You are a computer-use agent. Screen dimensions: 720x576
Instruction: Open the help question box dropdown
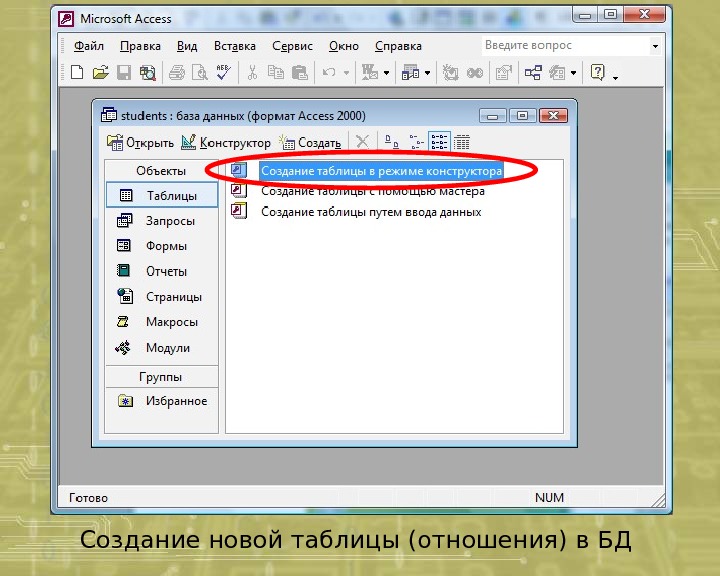tap(655, 46)
